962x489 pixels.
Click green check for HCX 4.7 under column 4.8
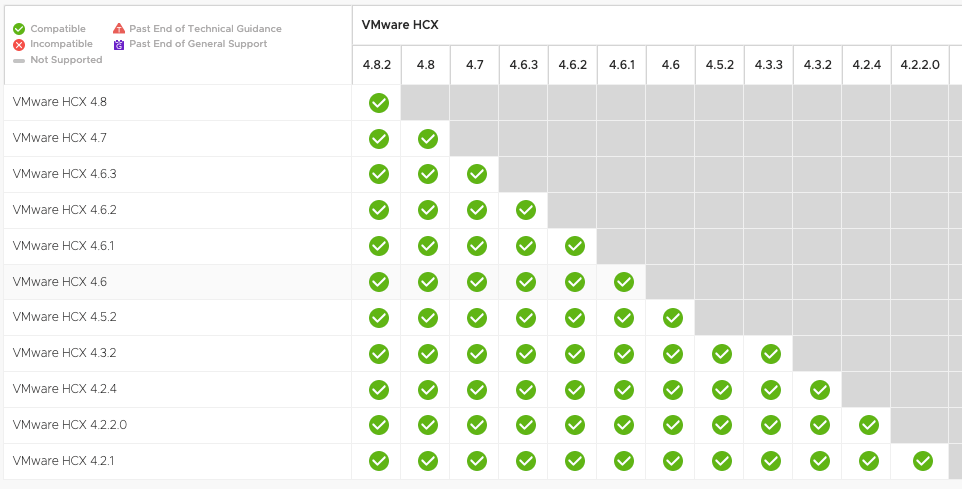pyautogui.click(x=427, y=138)
